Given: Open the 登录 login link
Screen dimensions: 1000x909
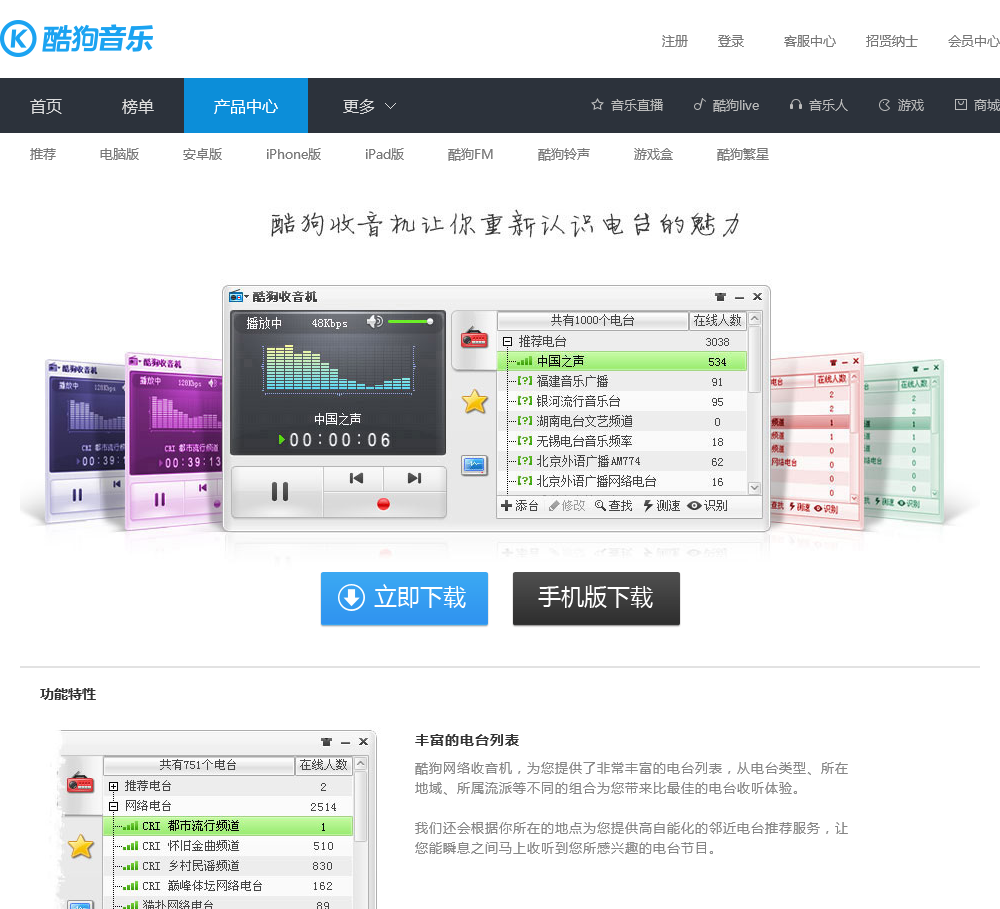Looking at the screenshot, I should 730,41.
